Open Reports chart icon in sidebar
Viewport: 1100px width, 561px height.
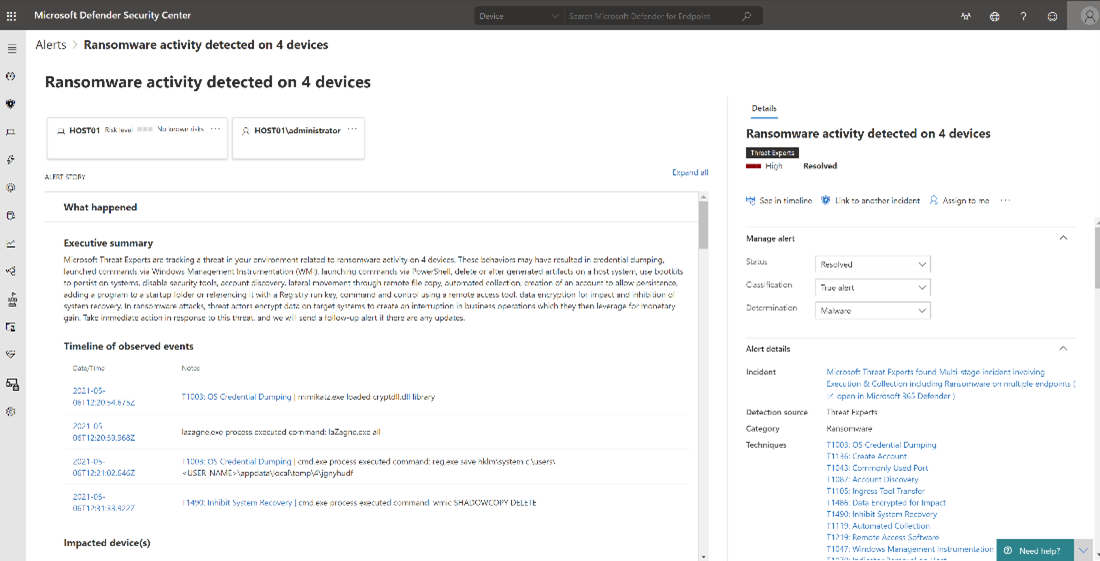click(11, 243)
